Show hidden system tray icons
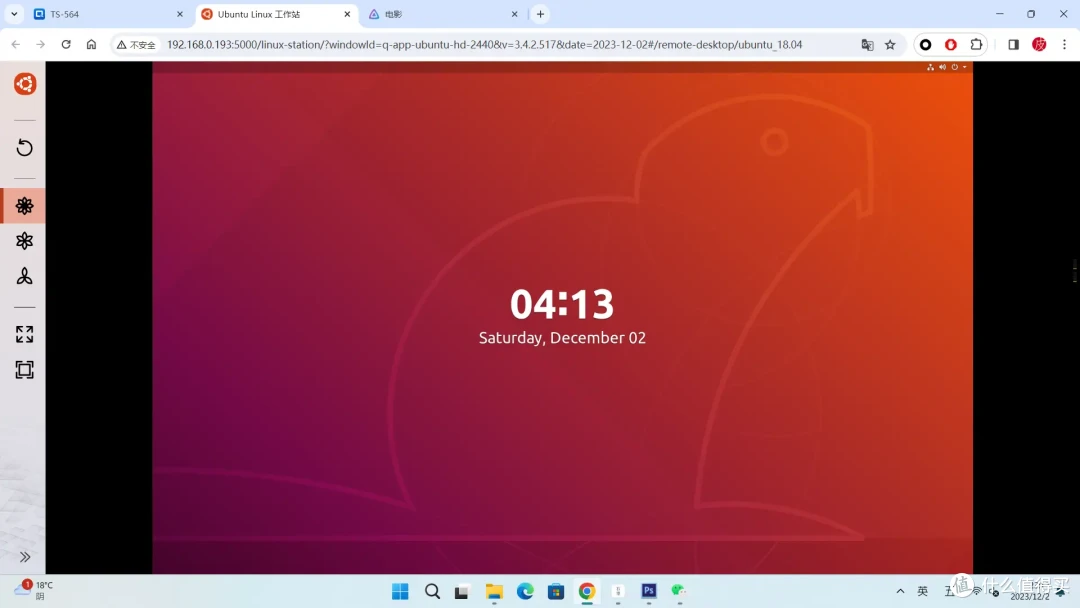Screen dimensions: 1080x608 900,591
